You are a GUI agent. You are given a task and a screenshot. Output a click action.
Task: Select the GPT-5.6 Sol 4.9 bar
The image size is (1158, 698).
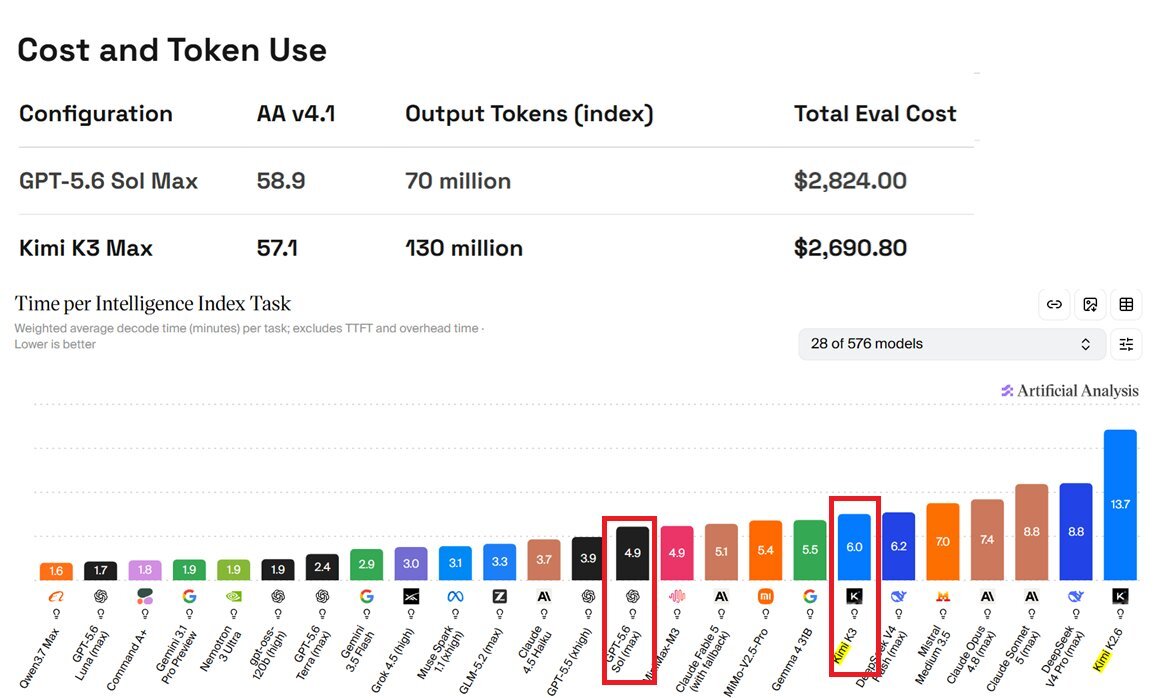click(632, 553)
